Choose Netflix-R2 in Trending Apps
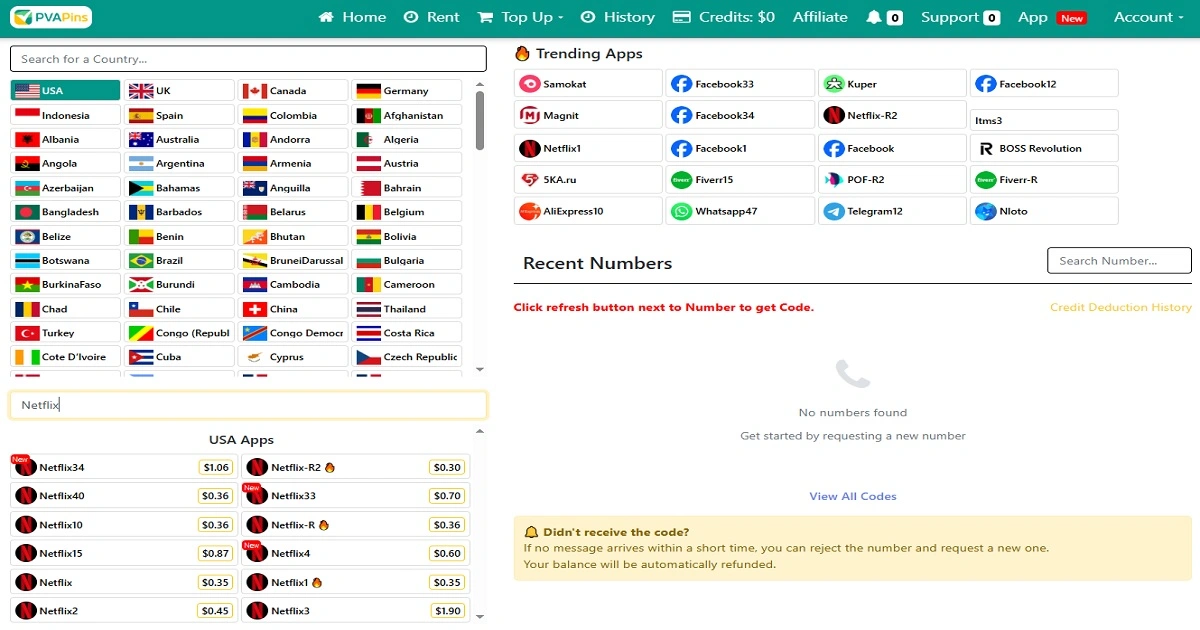Screen dimensions: 1200x630 coord(892,115)
